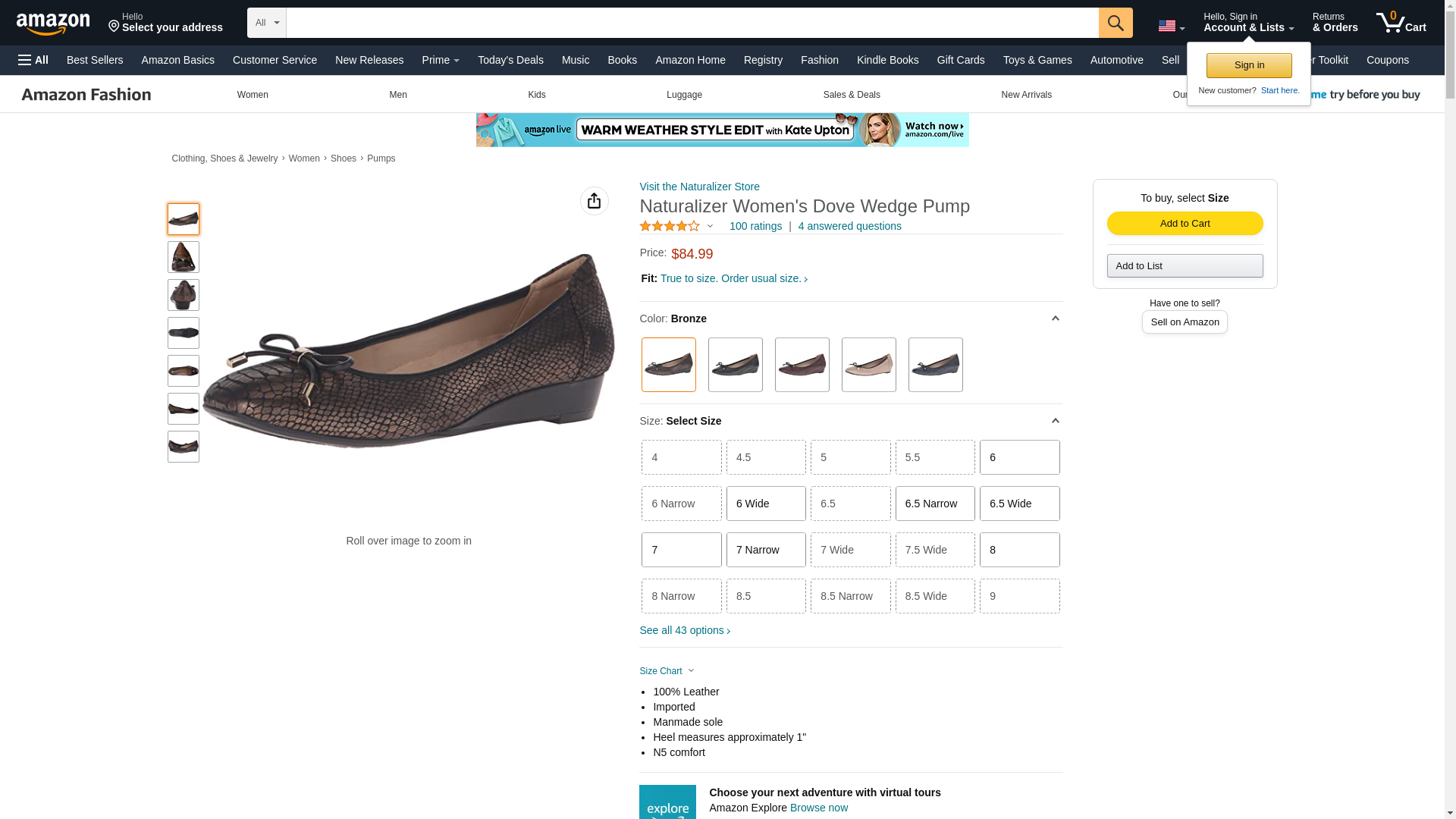This screenshot has width=1456, height=819.
Task: Collapse the Color section chevron
Action: [x=1054, y=318]
